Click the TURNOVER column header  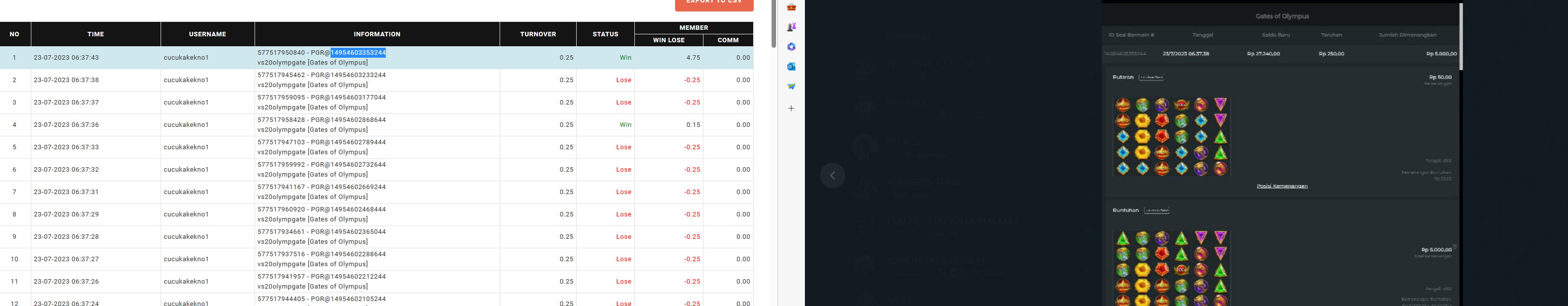coord(538,34)
